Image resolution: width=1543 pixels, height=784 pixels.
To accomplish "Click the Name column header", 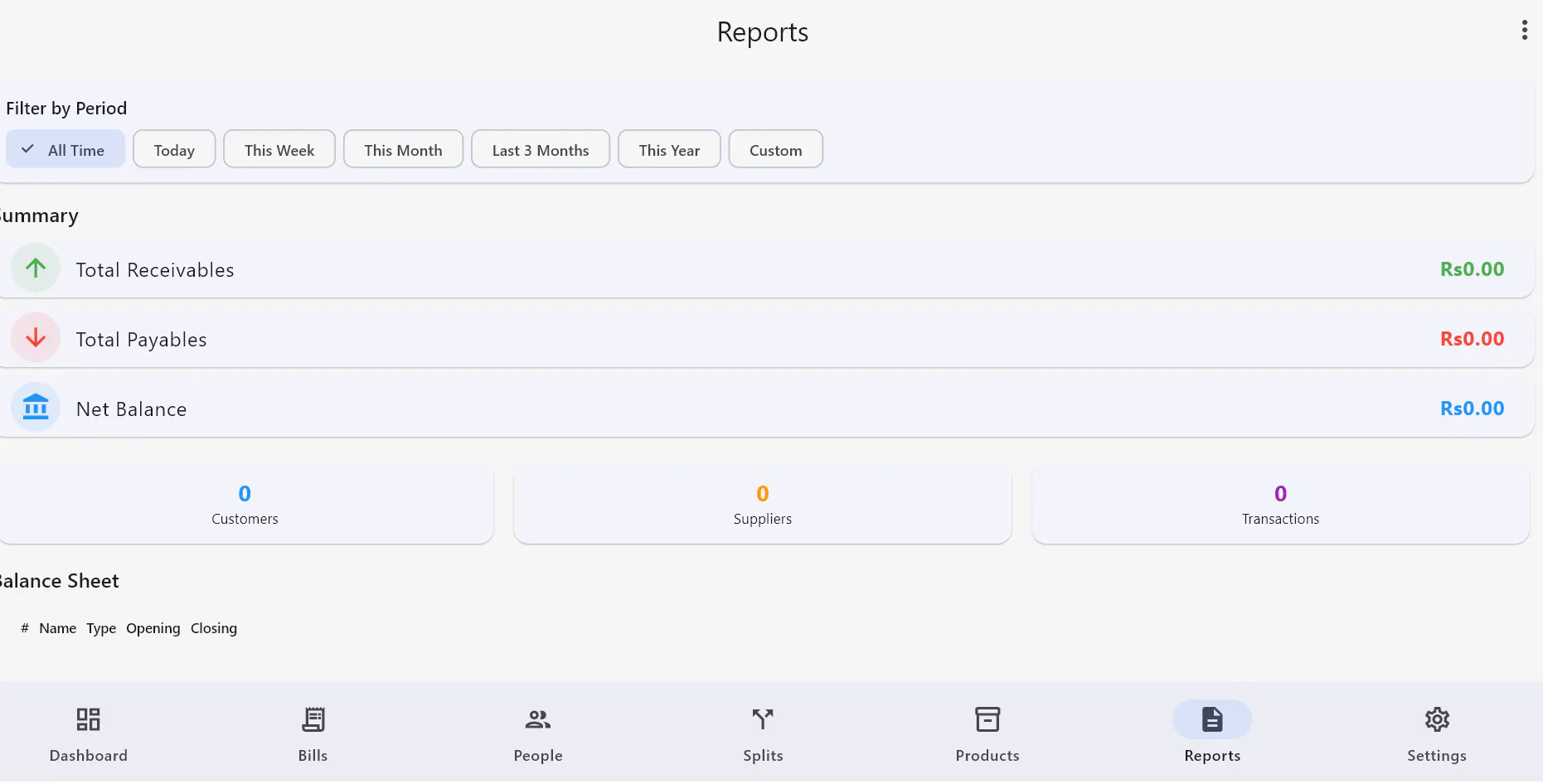I will [58, 628].
